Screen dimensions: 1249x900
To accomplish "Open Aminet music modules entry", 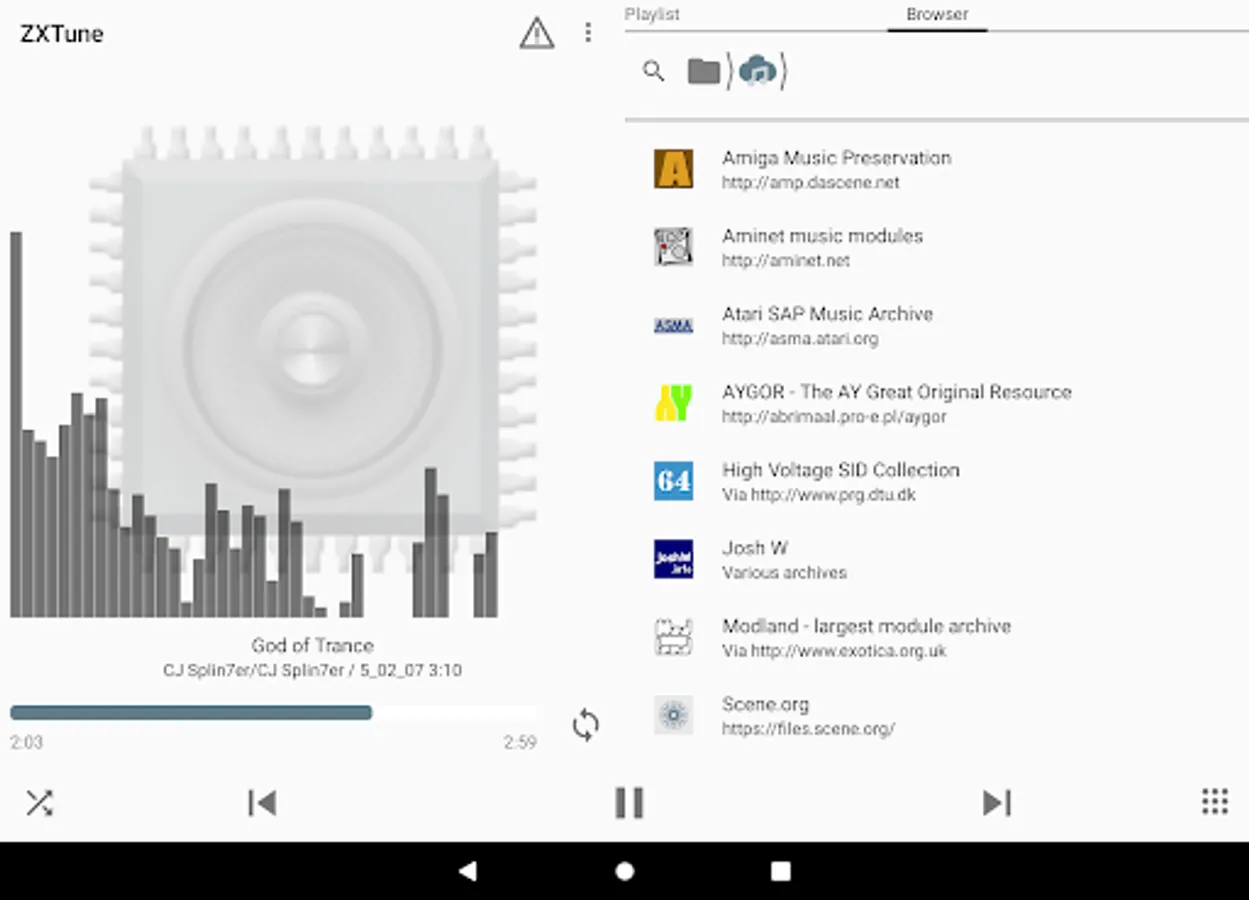I will (937, 247).
